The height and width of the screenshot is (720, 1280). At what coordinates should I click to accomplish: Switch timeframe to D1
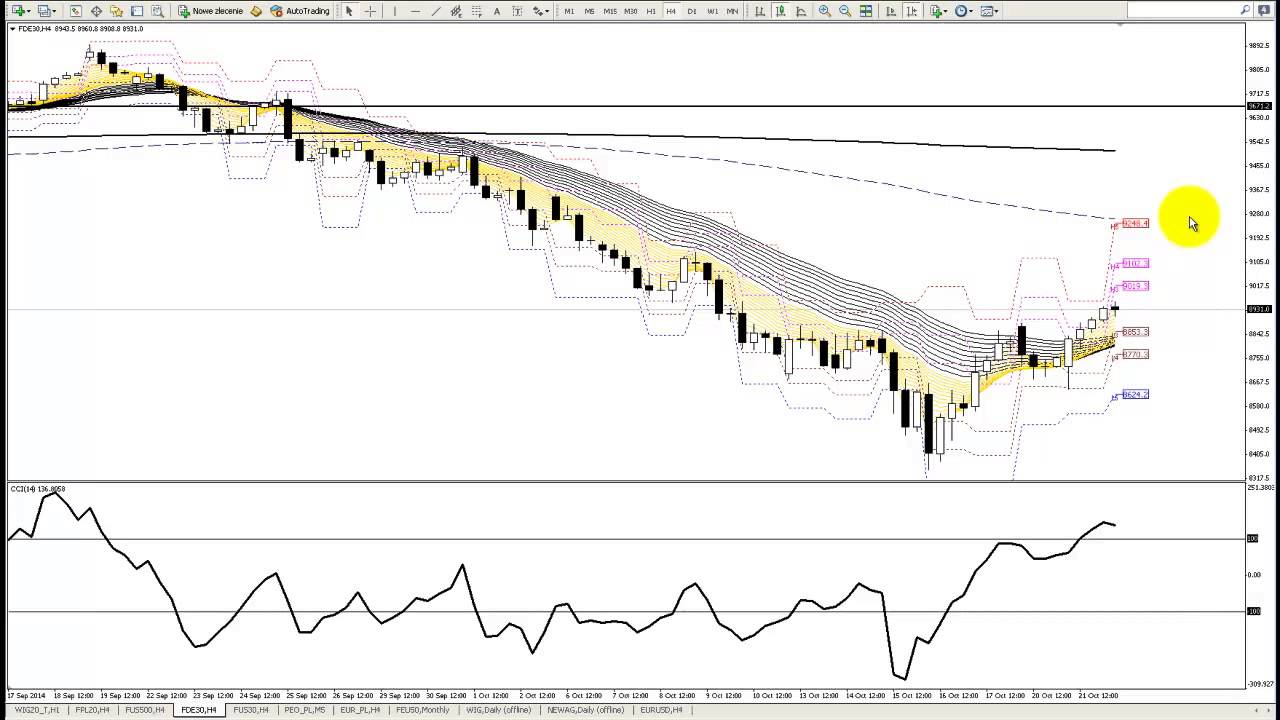[692, 11]
